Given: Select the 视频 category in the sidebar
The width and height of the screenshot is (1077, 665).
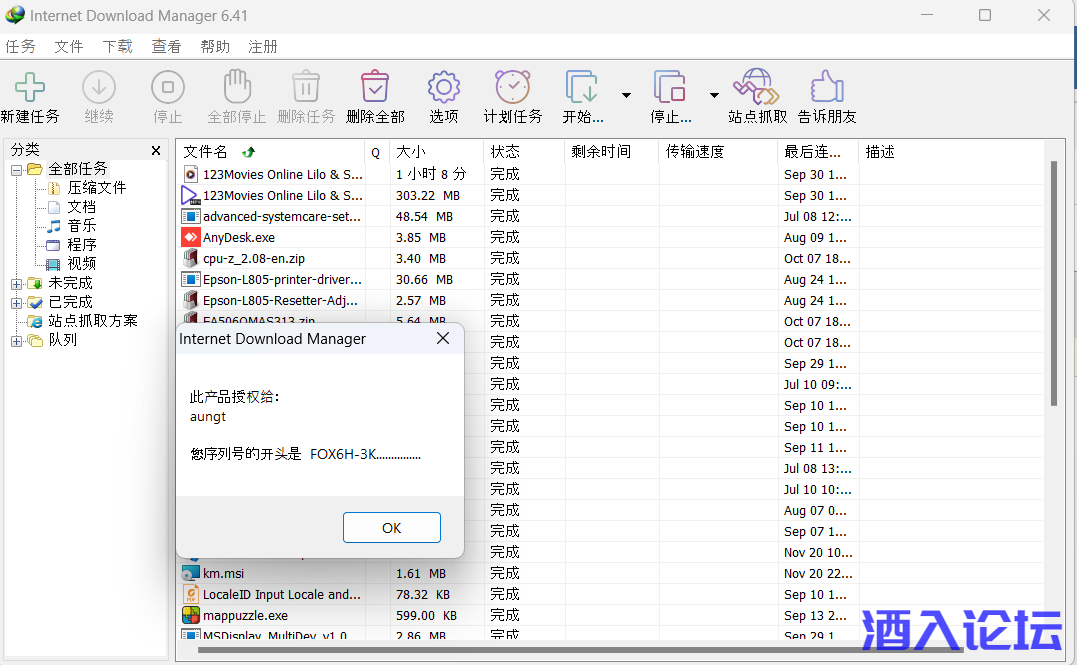Looking at the screenshot, I should (79, 264).
